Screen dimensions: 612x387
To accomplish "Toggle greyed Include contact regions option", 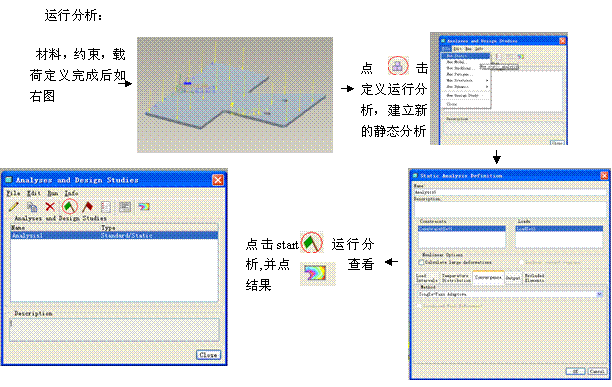I will pos(521,262).
